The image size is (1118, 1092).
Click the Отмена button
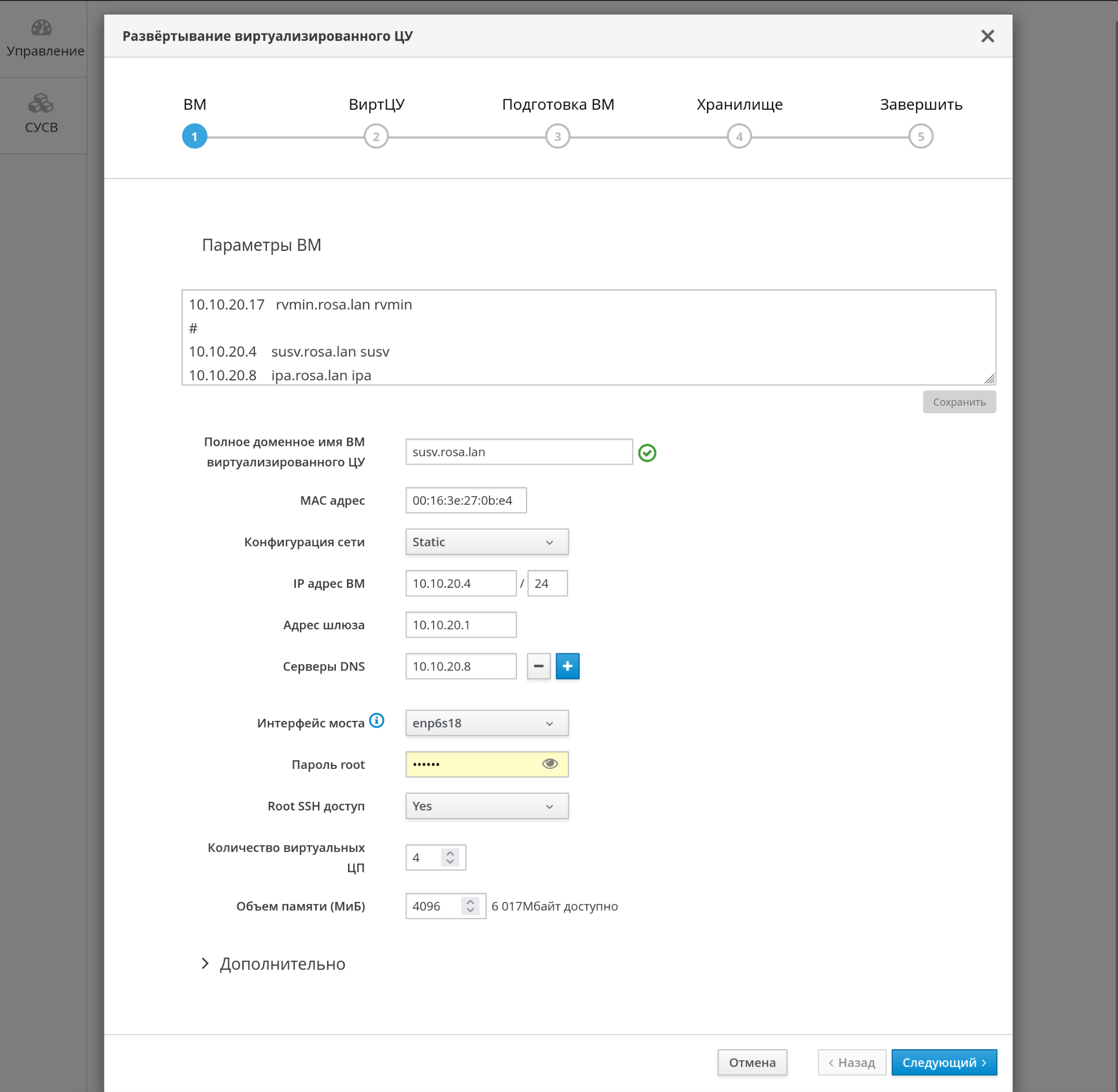(752, 1062)
